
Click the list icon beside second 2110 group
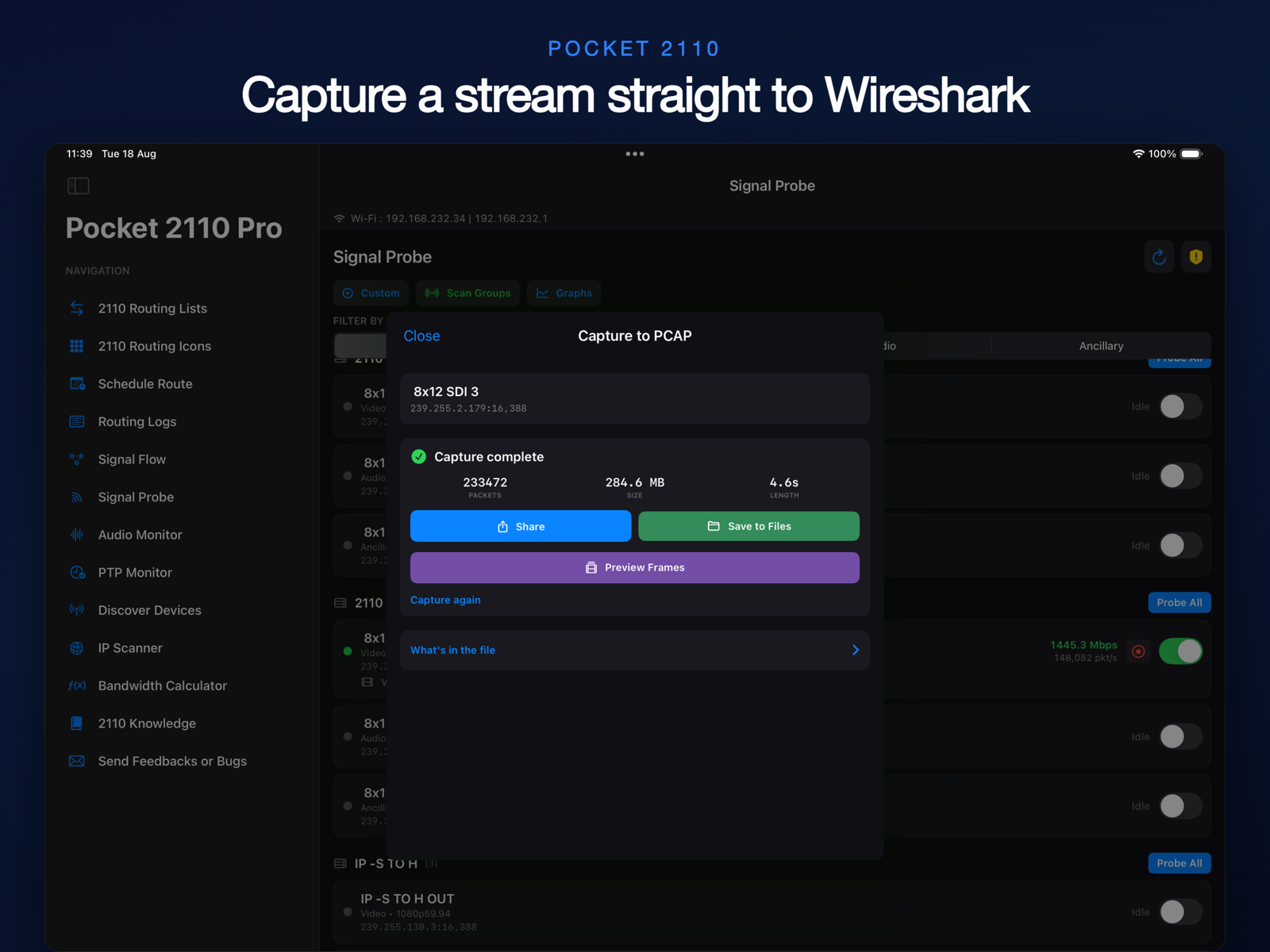click(x=341, y=603)
